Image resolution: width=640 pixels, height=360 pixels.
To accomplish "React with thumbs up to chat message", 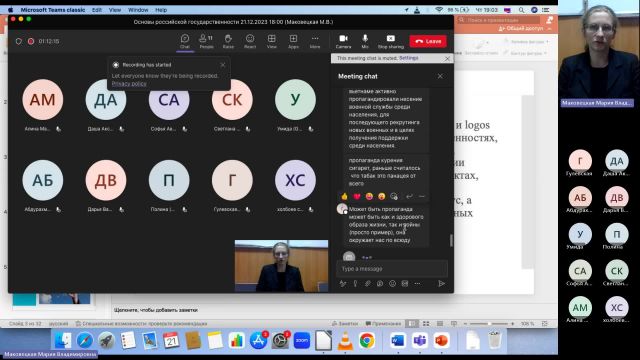I will (344, 197).
